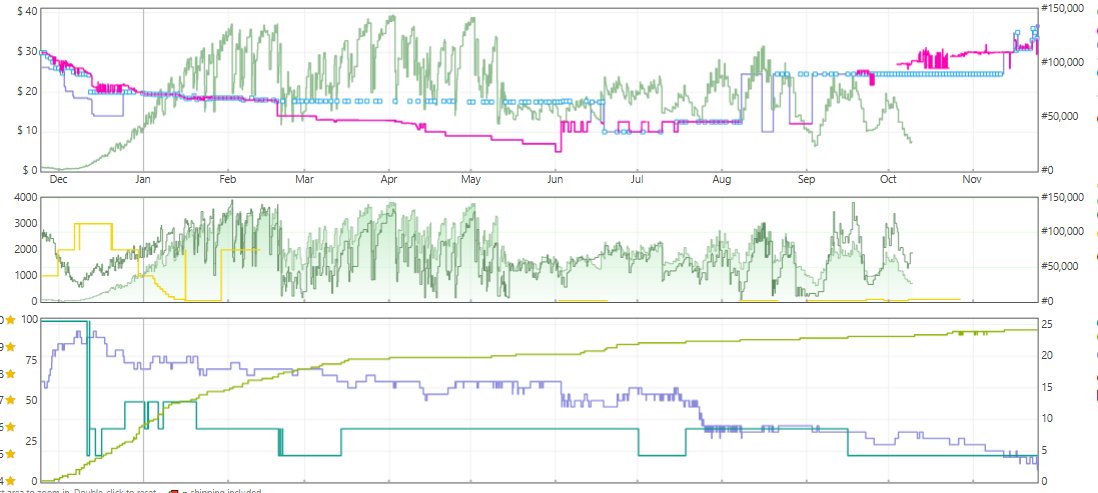Click the 15 count label on the bottom chart
This screenshot has height=493, width=1098.
click(1048, 387)
